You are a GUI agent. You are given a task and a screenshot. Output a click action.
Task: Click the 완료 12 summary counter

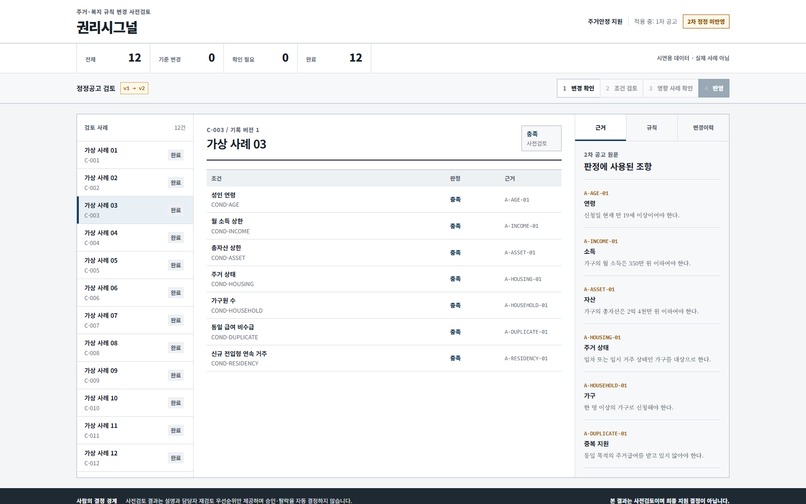point(334,58)
